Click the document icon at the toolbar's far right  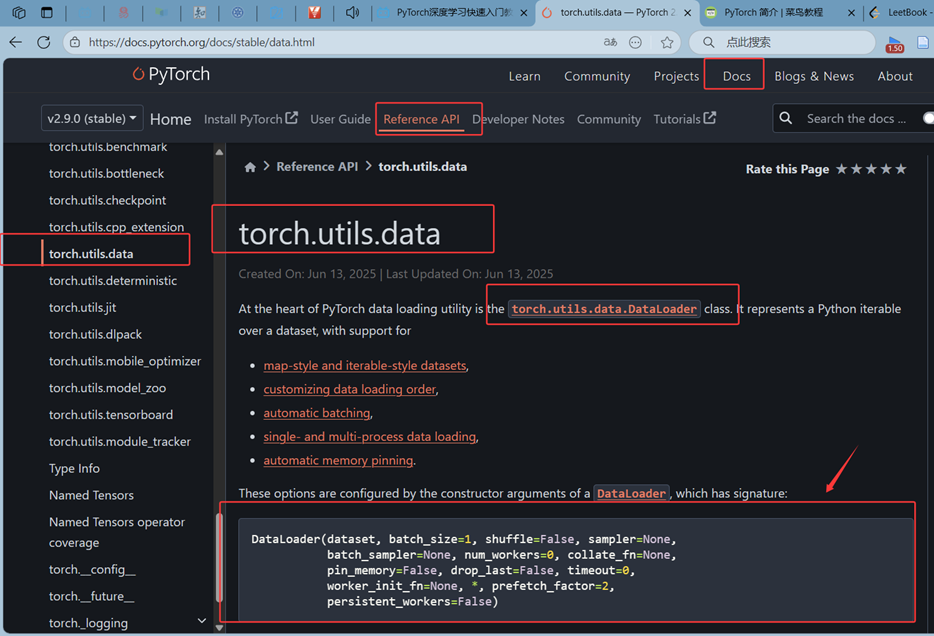pyautogui.click(x=923, y=42)
